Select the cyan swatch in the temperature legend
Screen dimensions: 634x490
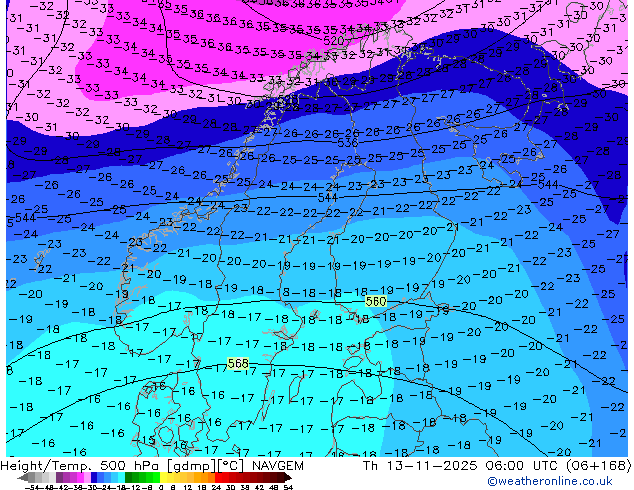click(x=121, y=477)
